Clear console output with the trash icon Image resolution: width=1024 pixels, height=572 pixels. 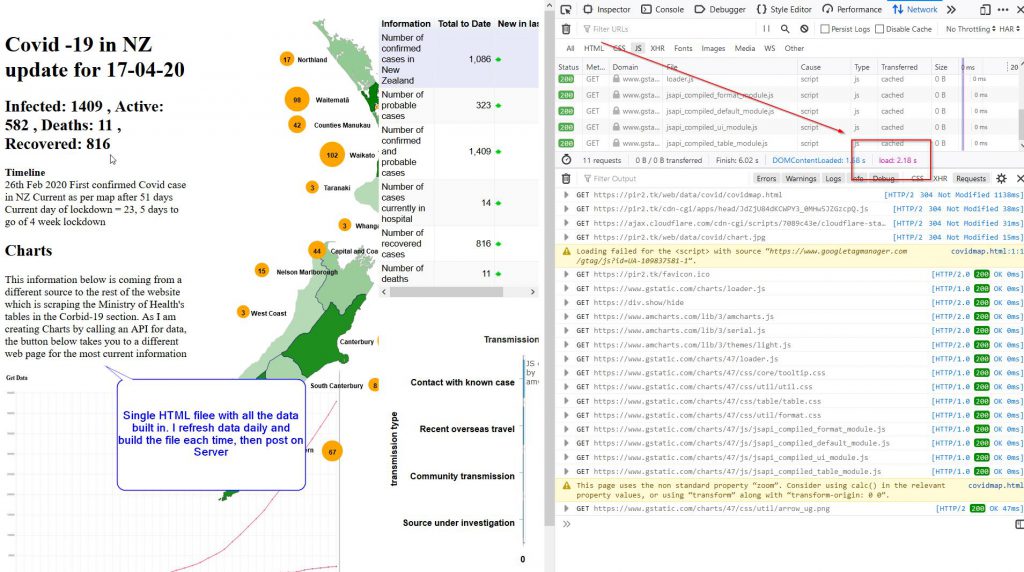(567, 178)
